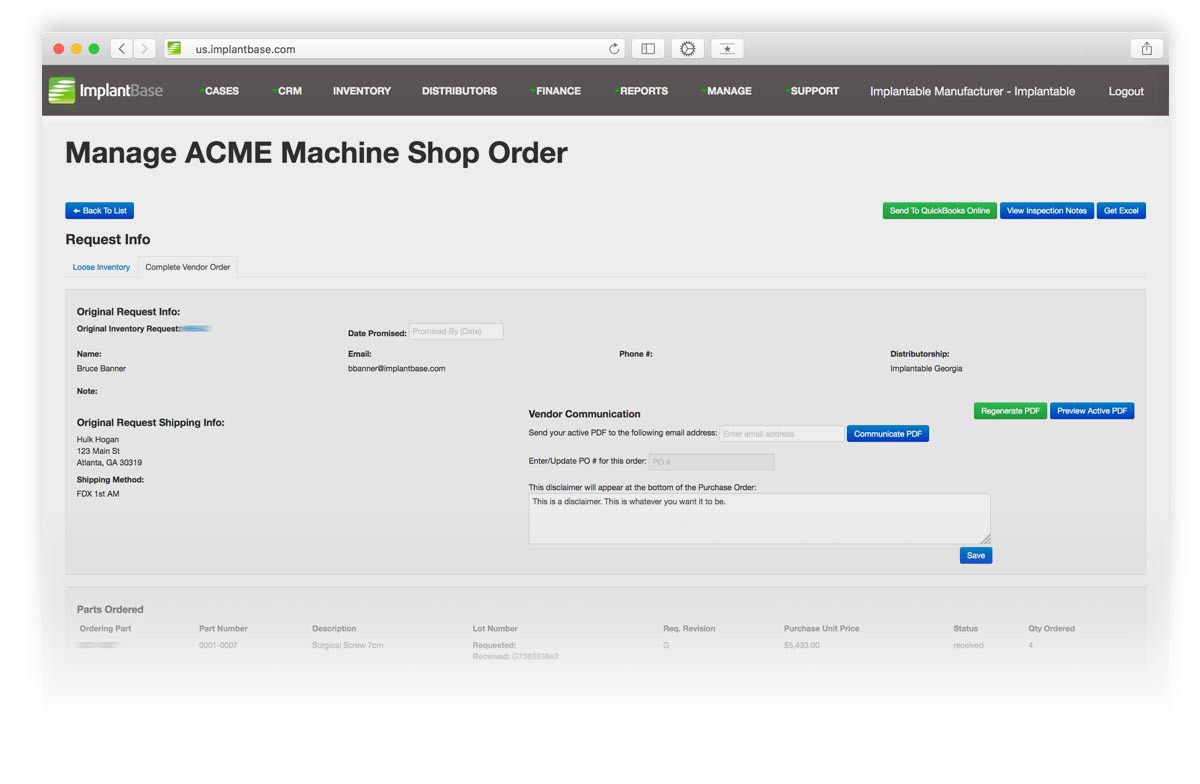The width and height of the screenshot is (1200, 784).
Task: Save the vendor communication settings
Action: 976,555
